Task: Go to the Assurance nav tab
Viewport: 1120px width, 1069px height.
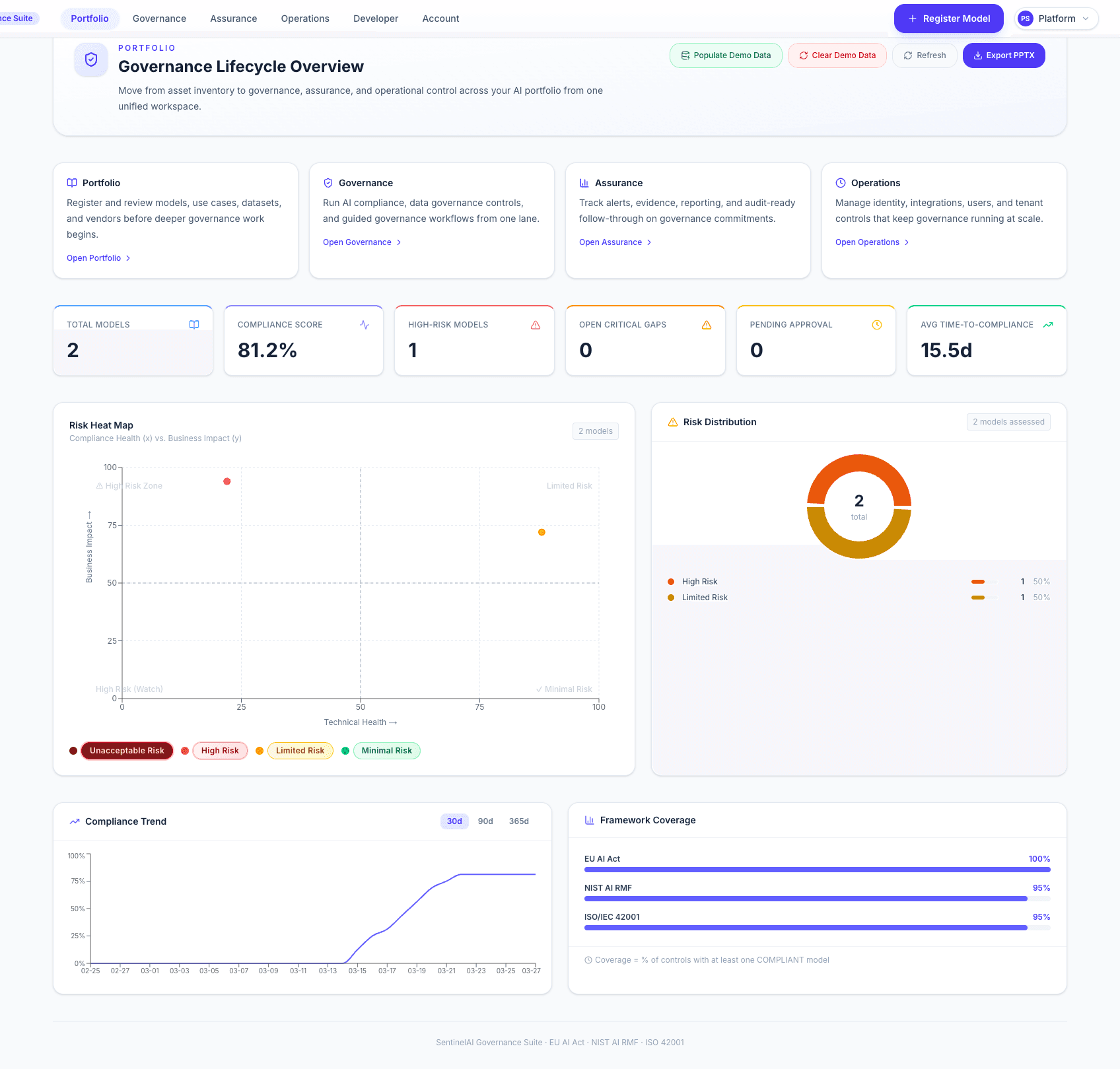Action: click(234, 18)
